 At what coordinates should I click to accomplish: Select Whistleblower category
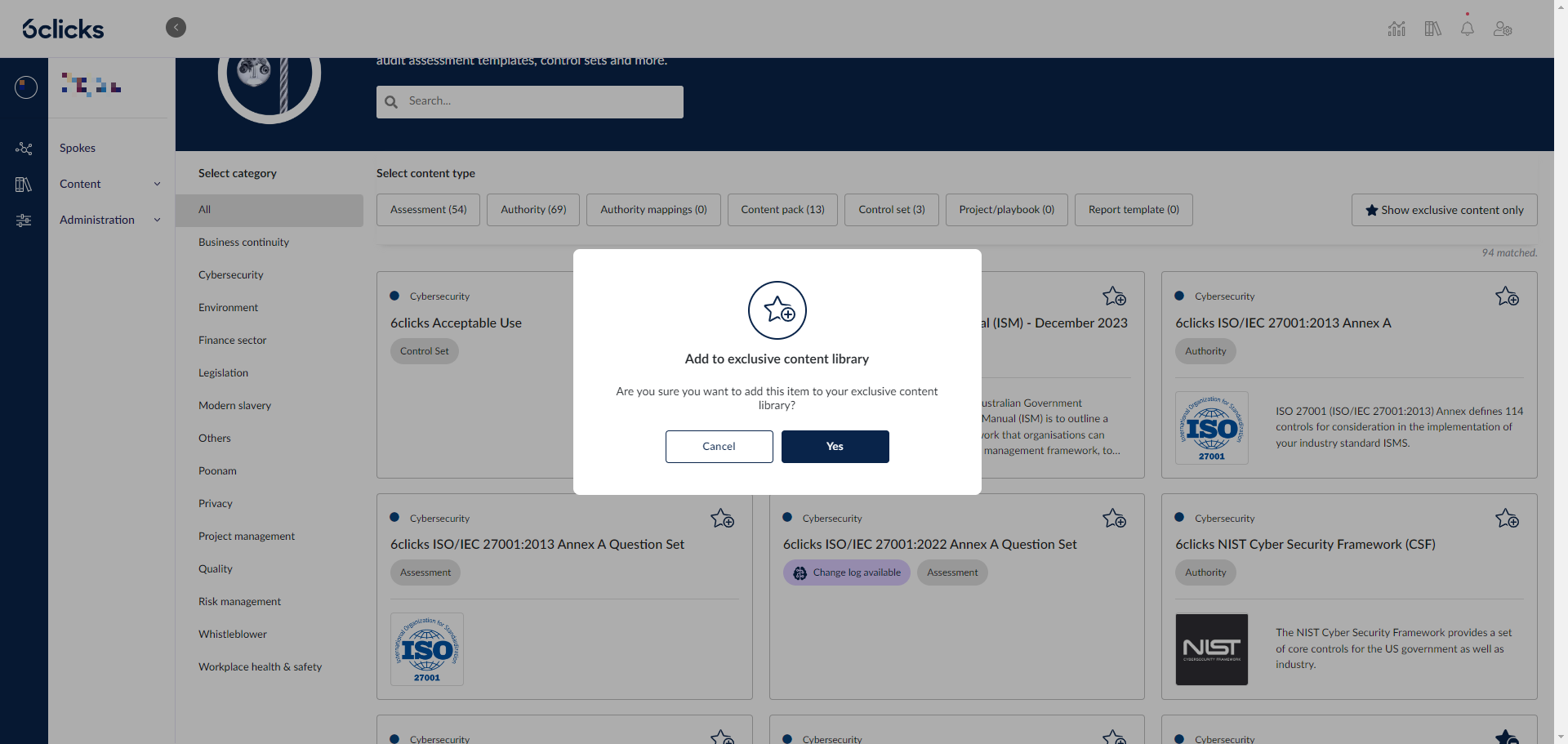click(x=233, y=635)
